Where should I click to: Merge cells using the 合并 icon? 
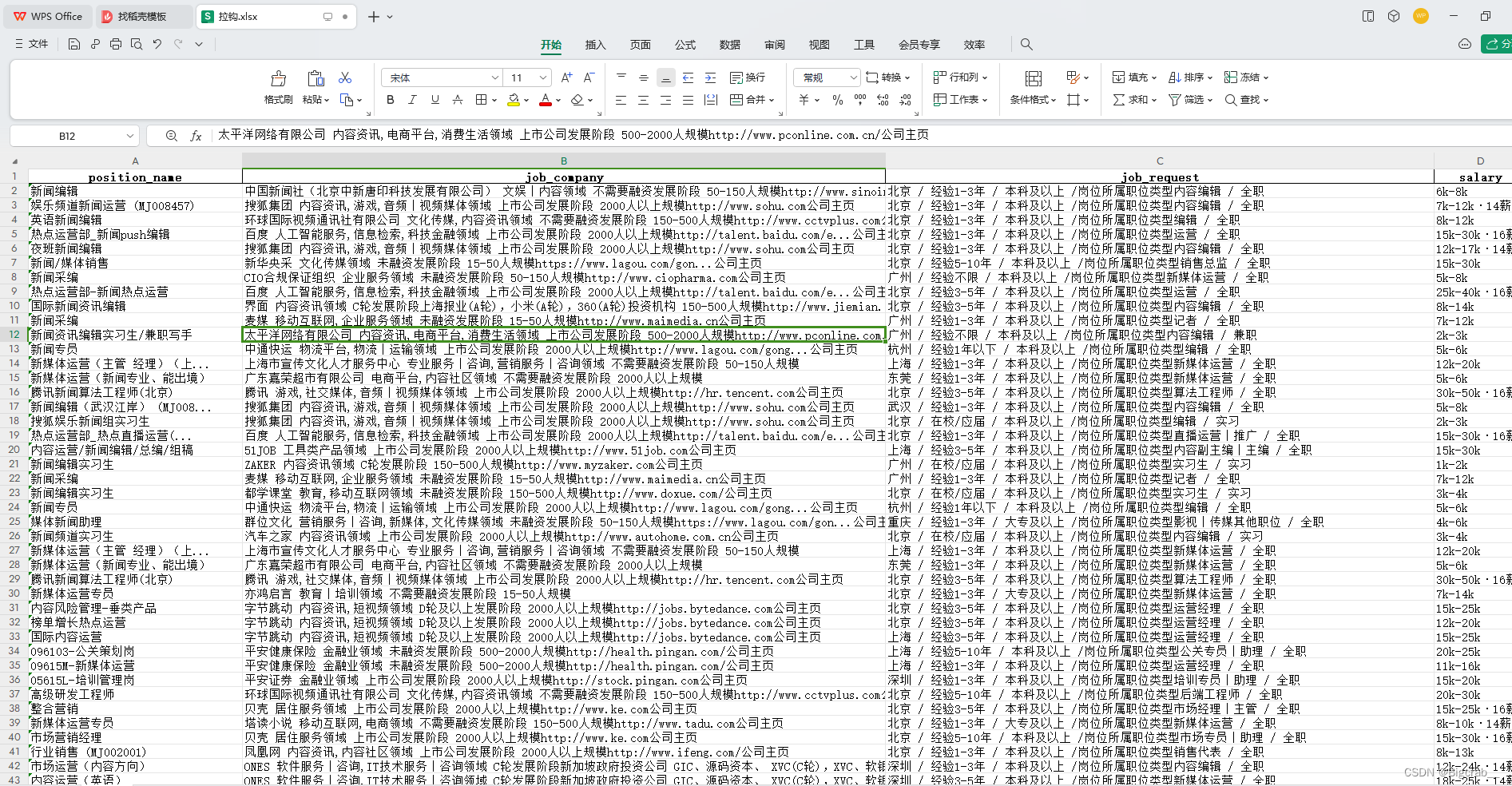click(x=749, y=100)
